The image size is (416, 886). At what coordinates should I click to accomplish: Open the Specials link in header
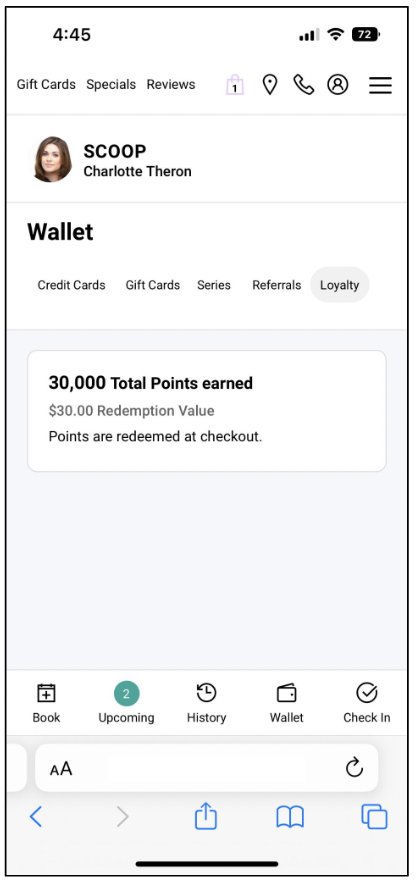coord(111,85)
